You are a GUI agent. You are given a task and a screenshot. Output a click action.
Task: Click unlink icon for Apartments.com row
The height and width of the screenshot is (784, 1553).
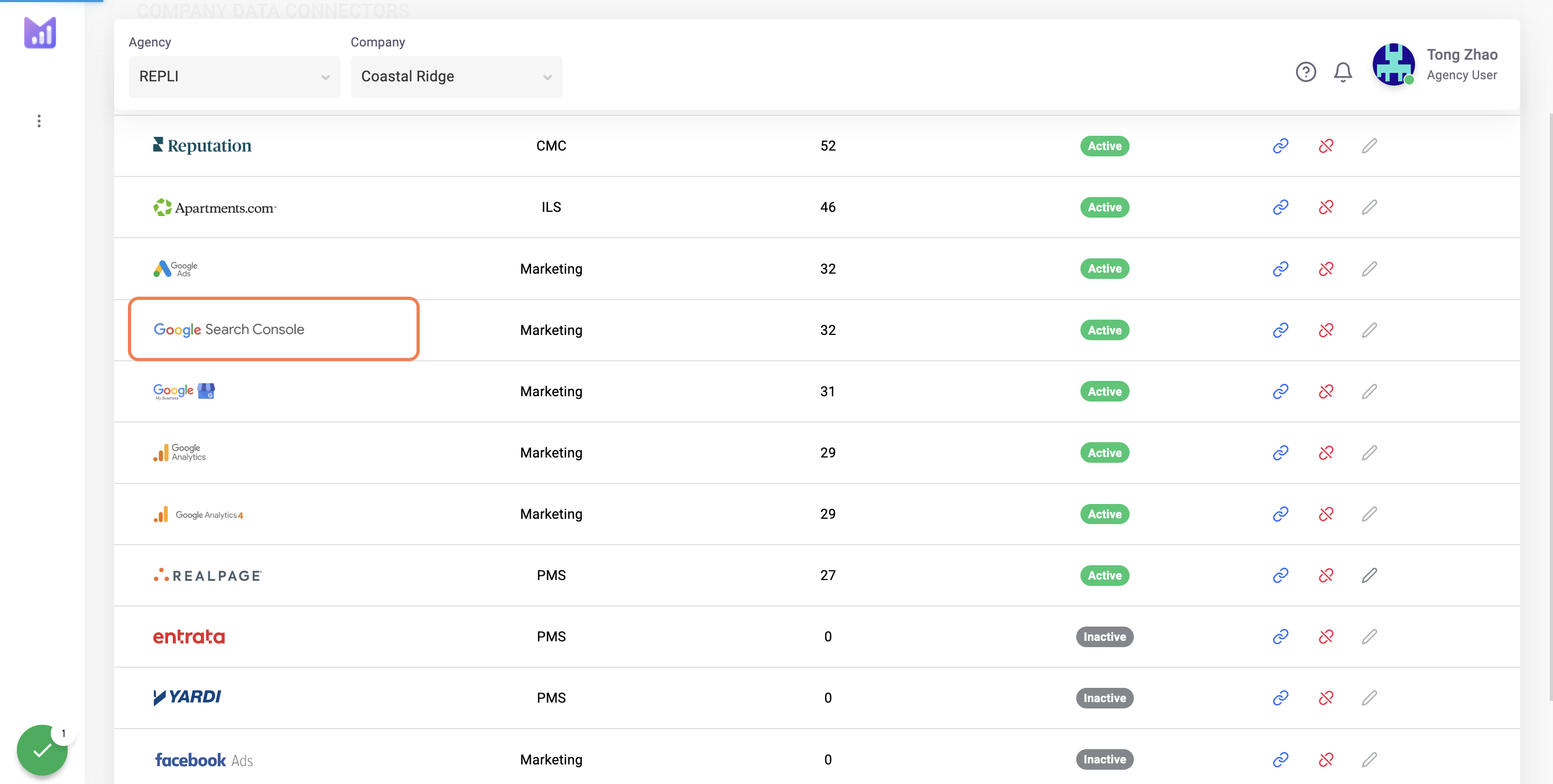[x=1326, y=207]
